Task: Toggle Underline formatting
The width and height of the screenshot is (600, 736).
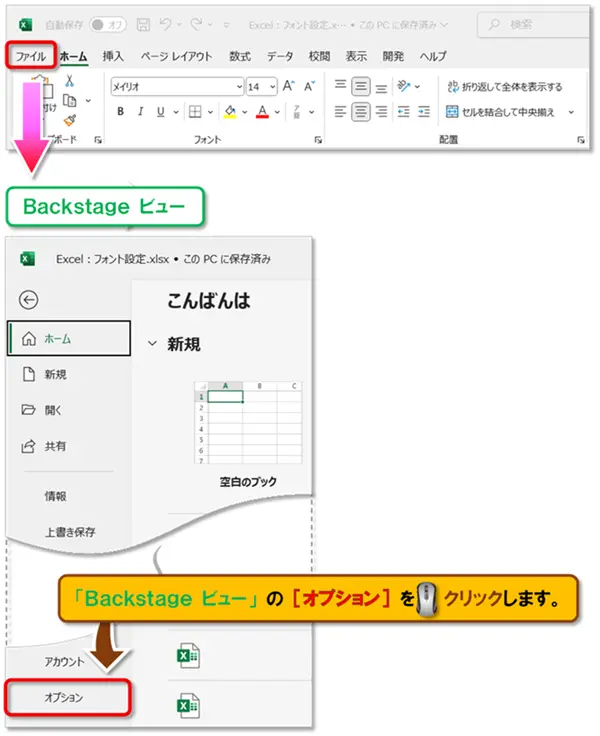Action: (x=161, y=112)
